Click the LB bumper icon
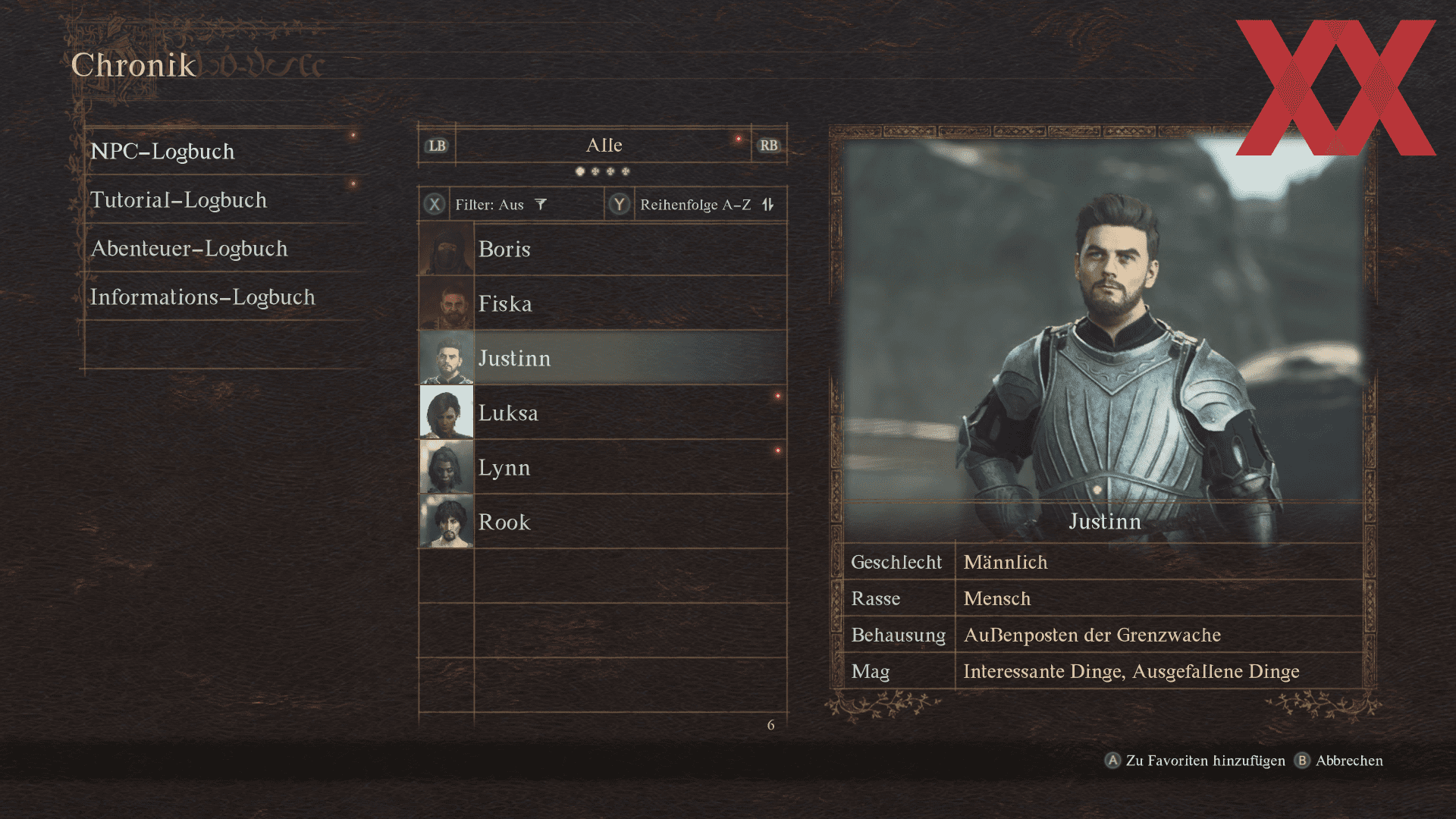 pyautogui.click(x=437, y=146)
